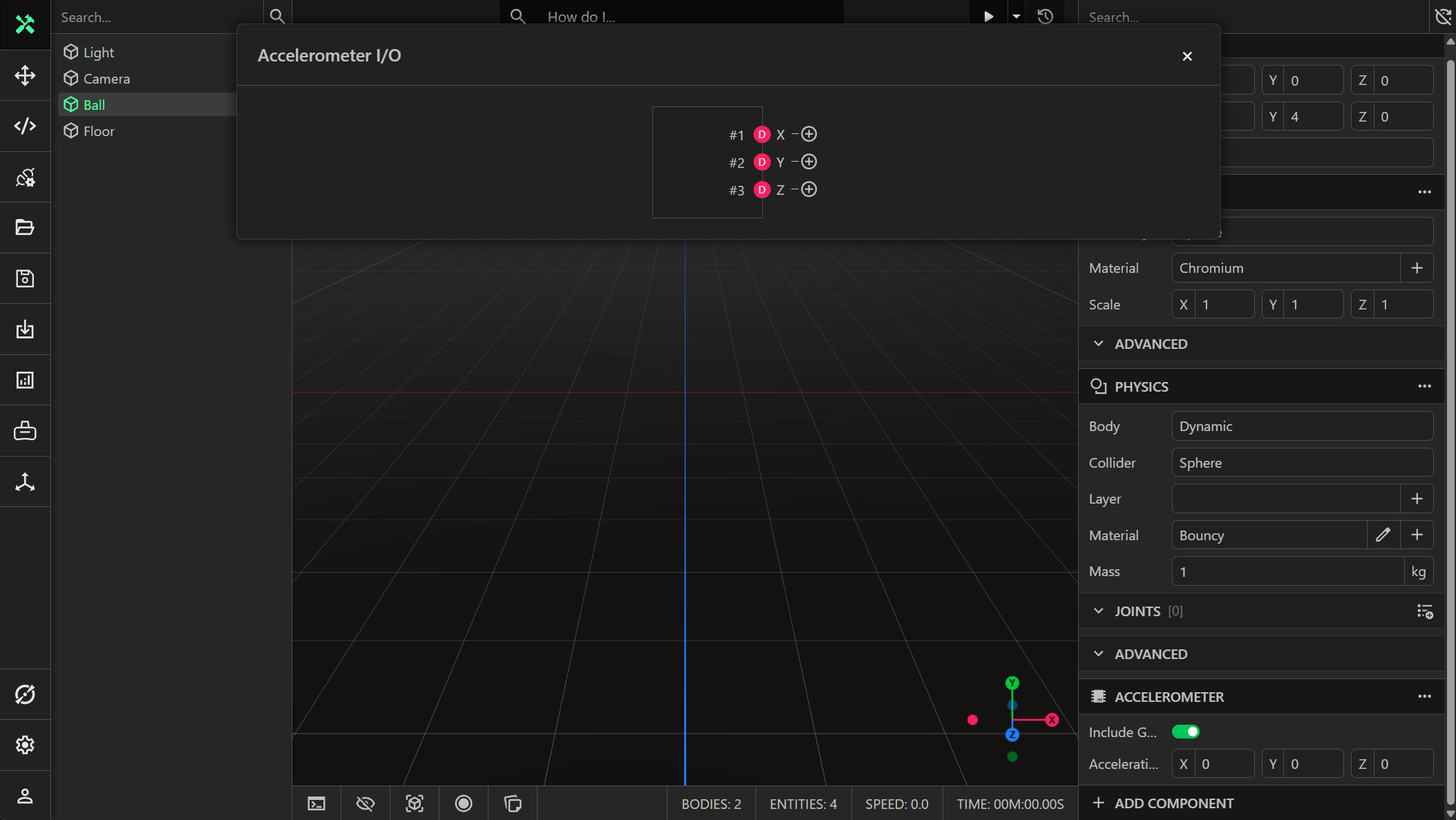Viewport: 1456px width, 820px height.
Task: Edit the Bouncy material with the pencil button
Action: pyautogui.click(x=1383, y=535)
